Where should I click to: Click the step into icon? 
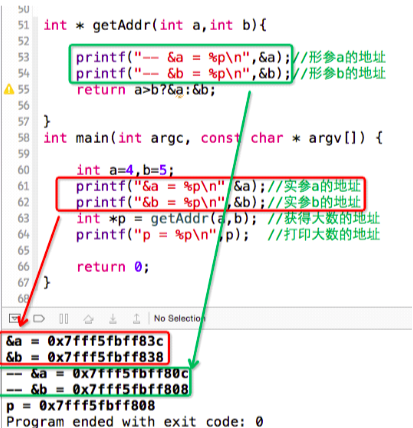(113, 319)
